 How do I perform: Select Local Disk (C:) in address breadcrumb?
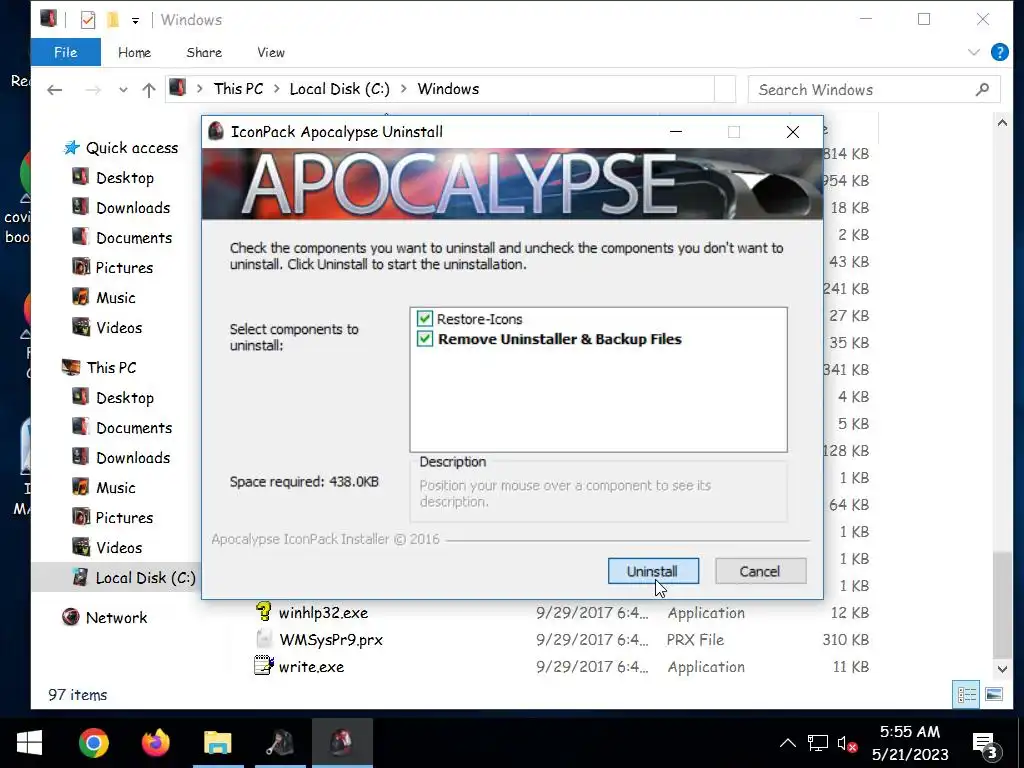tap(340, 89)
